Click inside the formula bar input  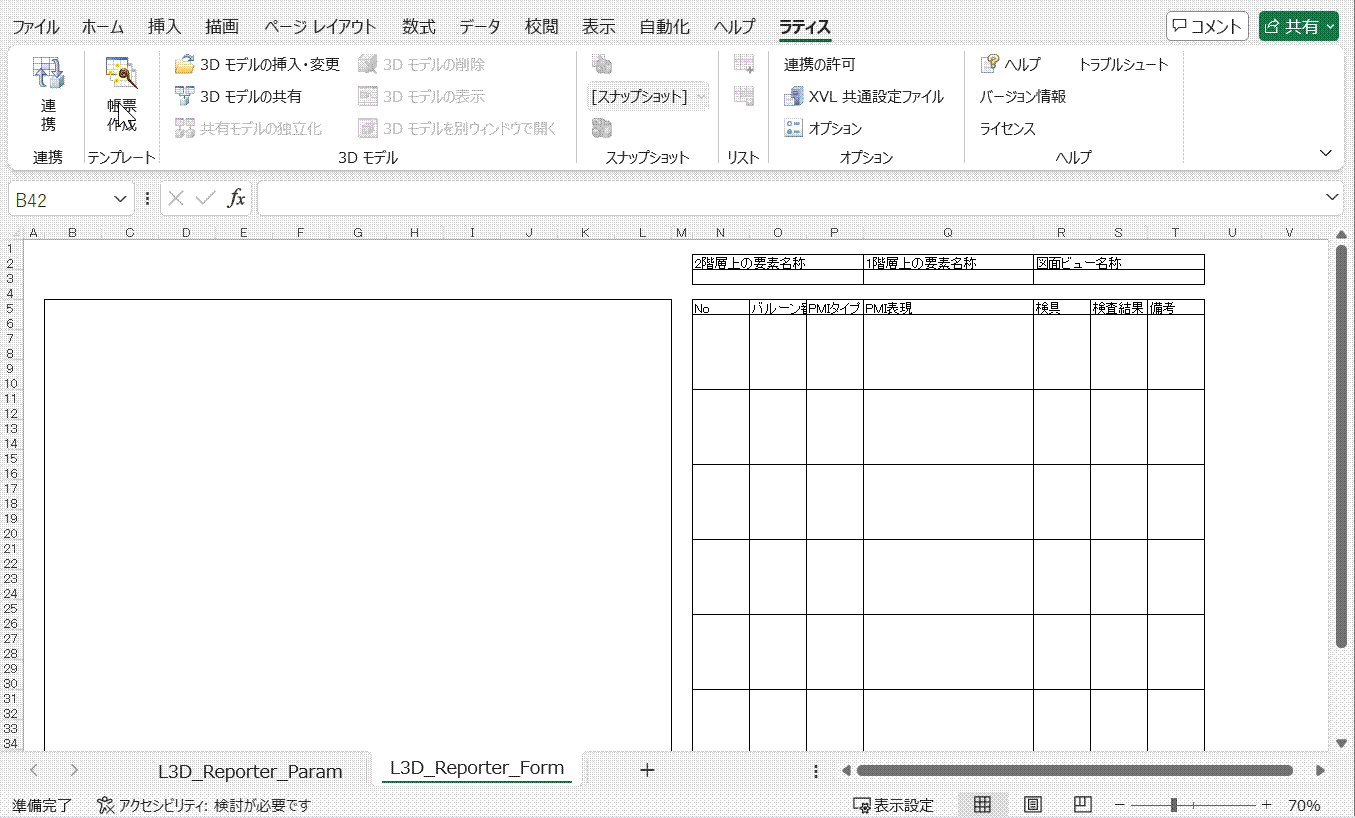(x=788, y=198)
